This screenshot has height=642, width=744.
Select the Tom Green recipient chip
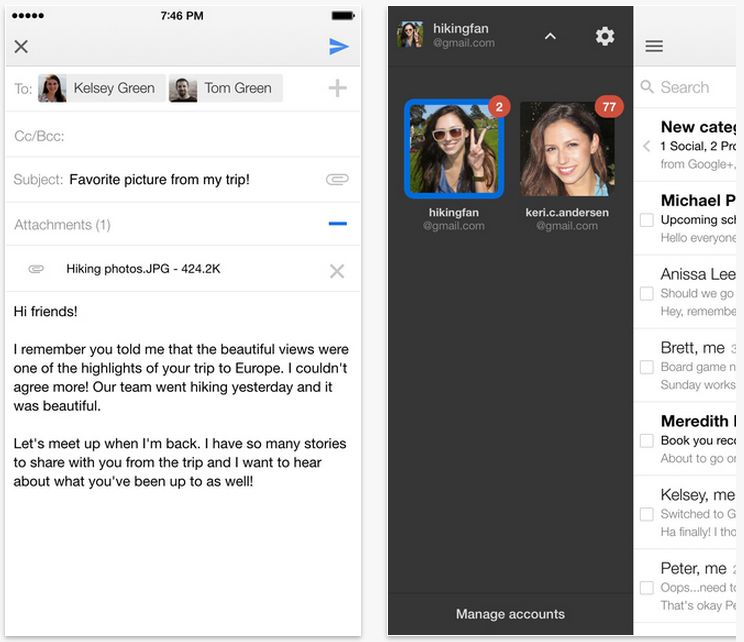226,88
